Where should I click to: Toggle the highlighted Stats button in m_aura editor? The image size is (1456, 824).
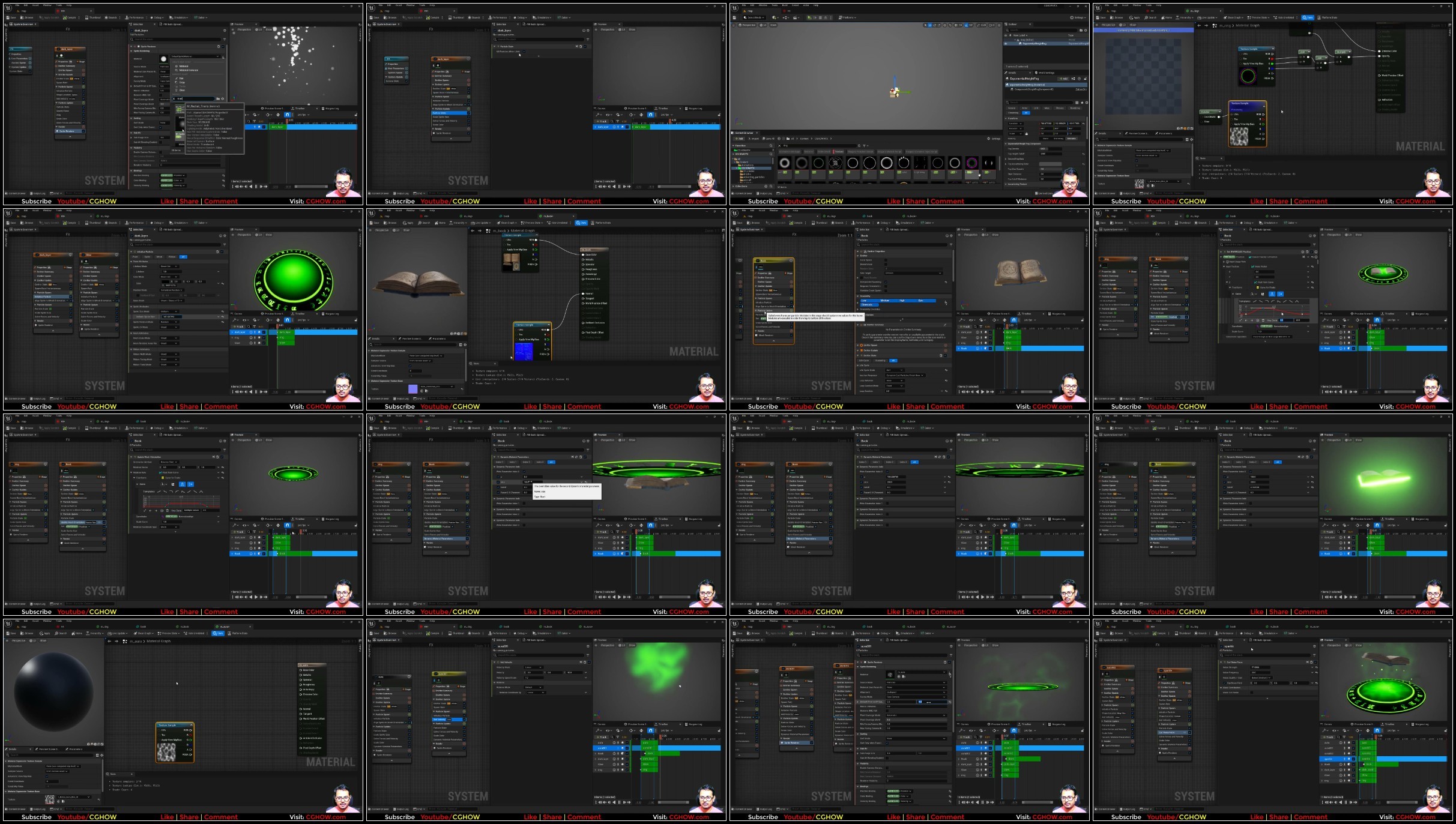click(x=218, y=633)
